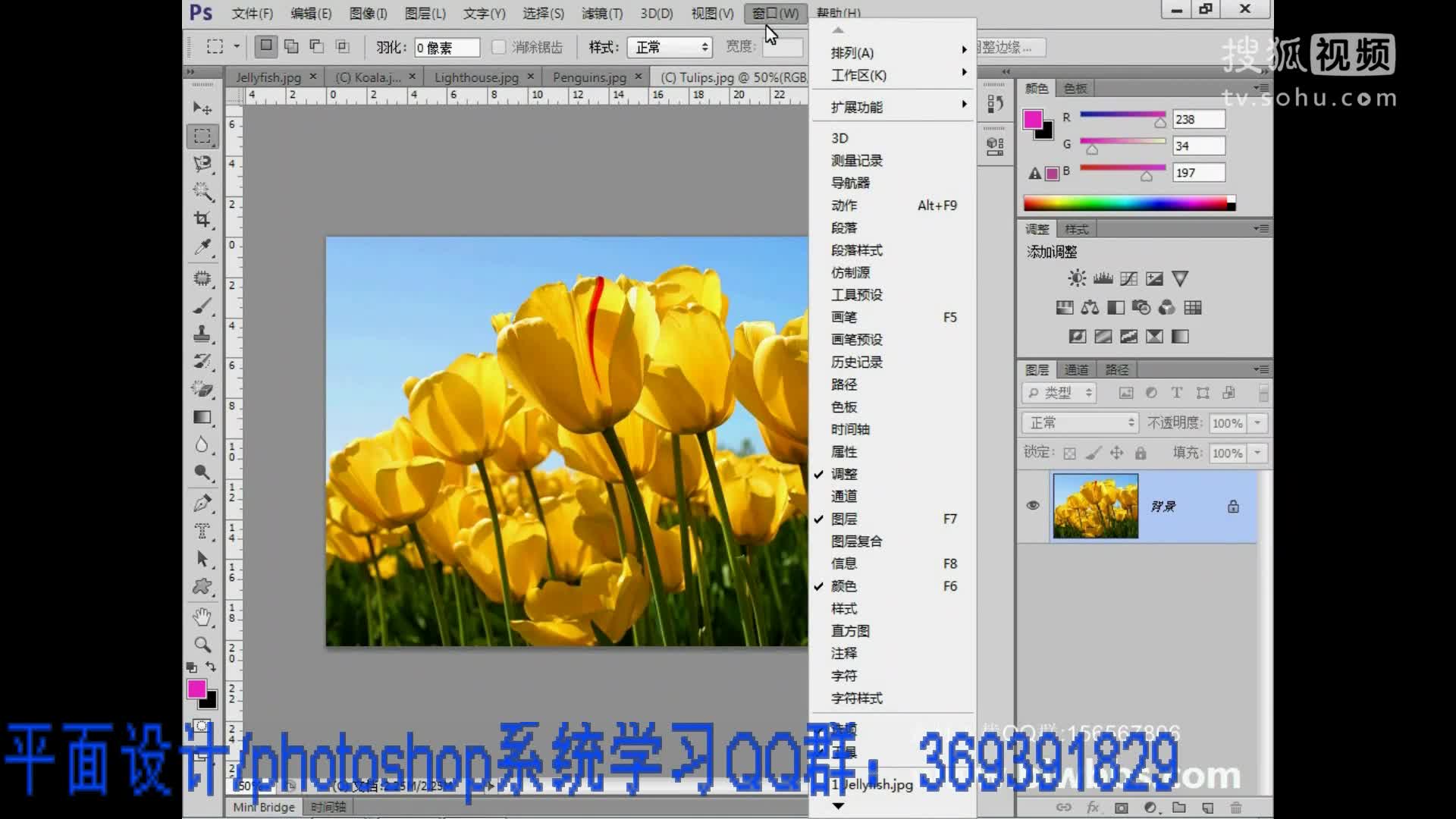Open the Mini Bridge panel tab
The height and width of the screenshot is (819, 1456).
click(263, 807)
